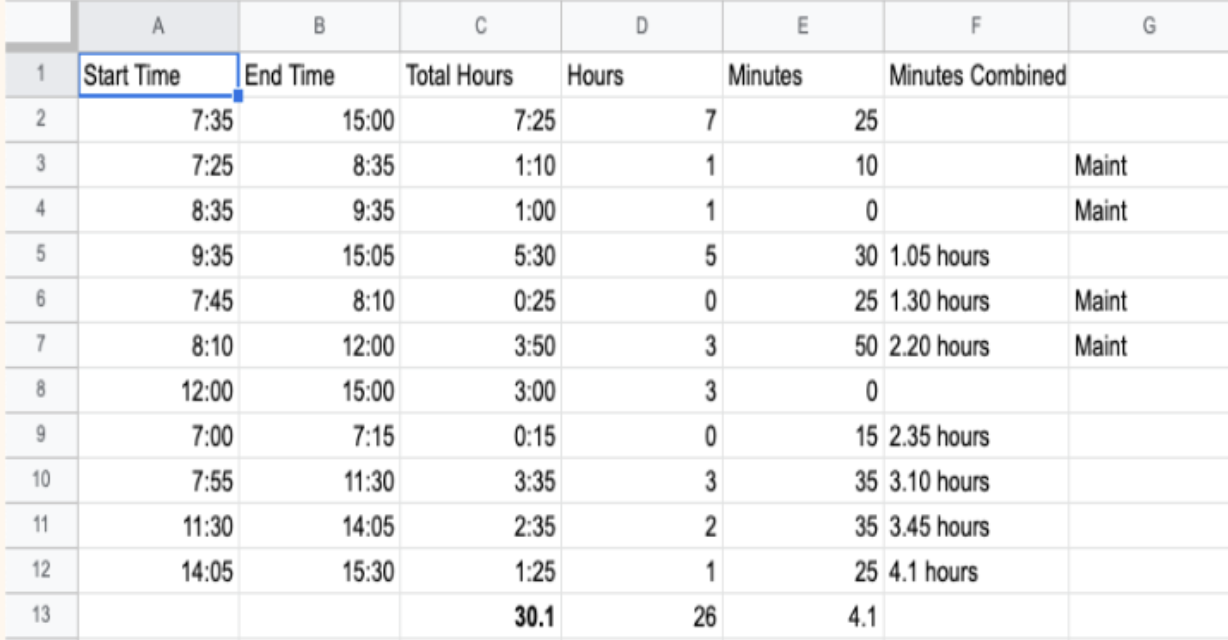Viewport: 1228px width, 640px height.
Task: Click the "4.1 hours" cell
Action: (976, 572)
